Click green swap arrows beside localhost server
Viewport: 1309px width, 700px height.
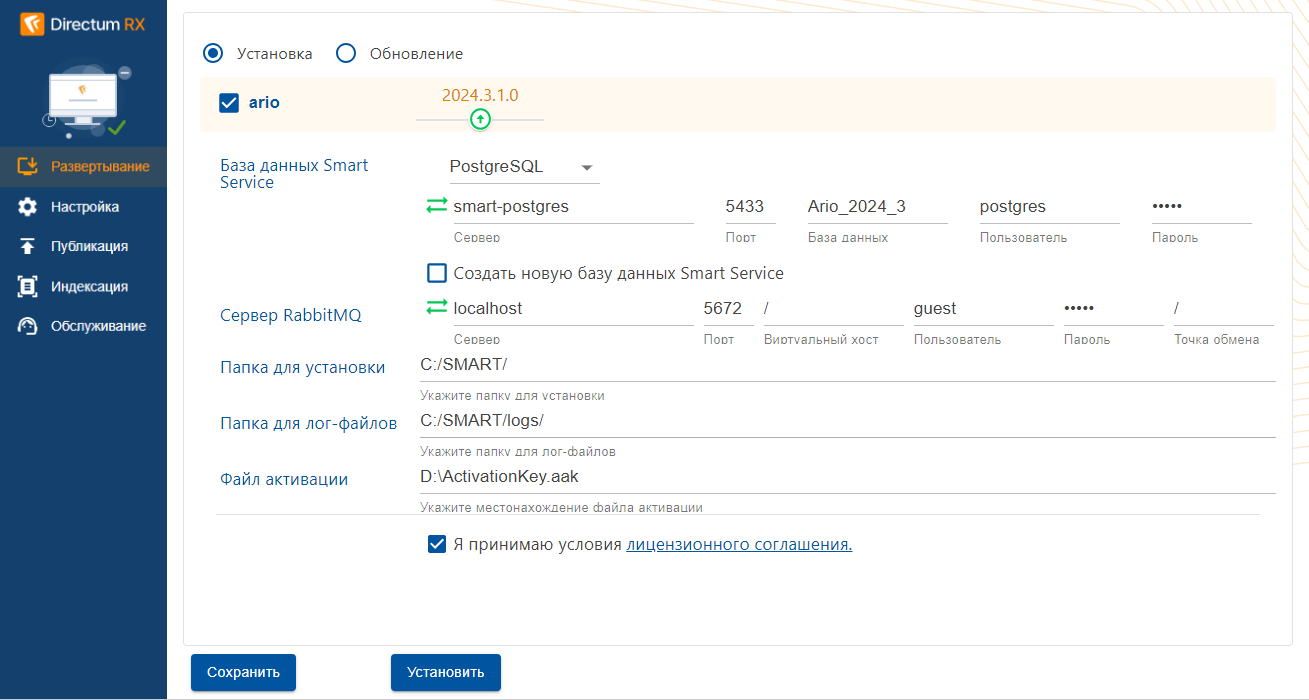[437, 308]
